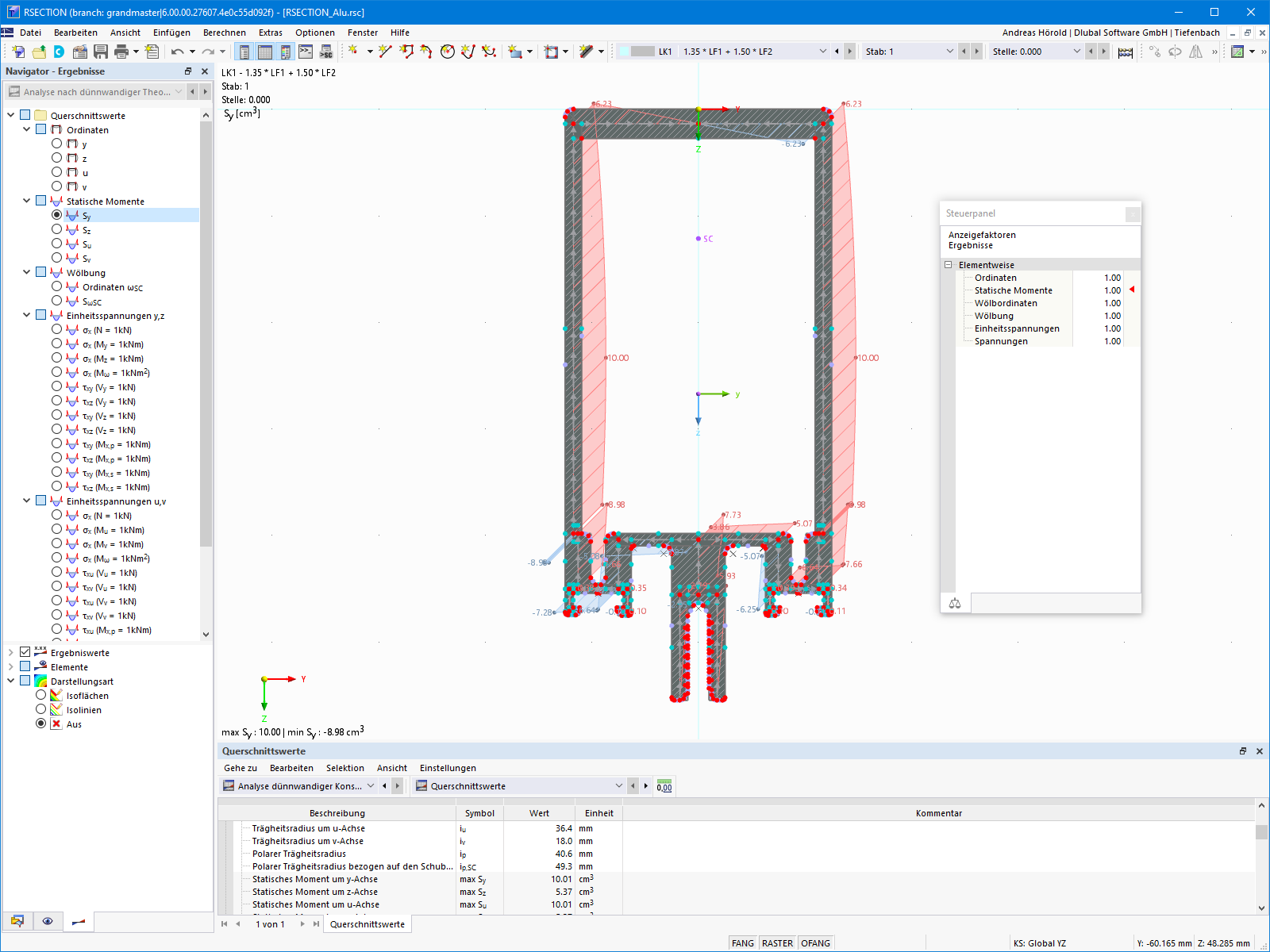Click the Spannungen factor value 1.00
Screen dimensions: 1270x952
(x=1112, y=341)
